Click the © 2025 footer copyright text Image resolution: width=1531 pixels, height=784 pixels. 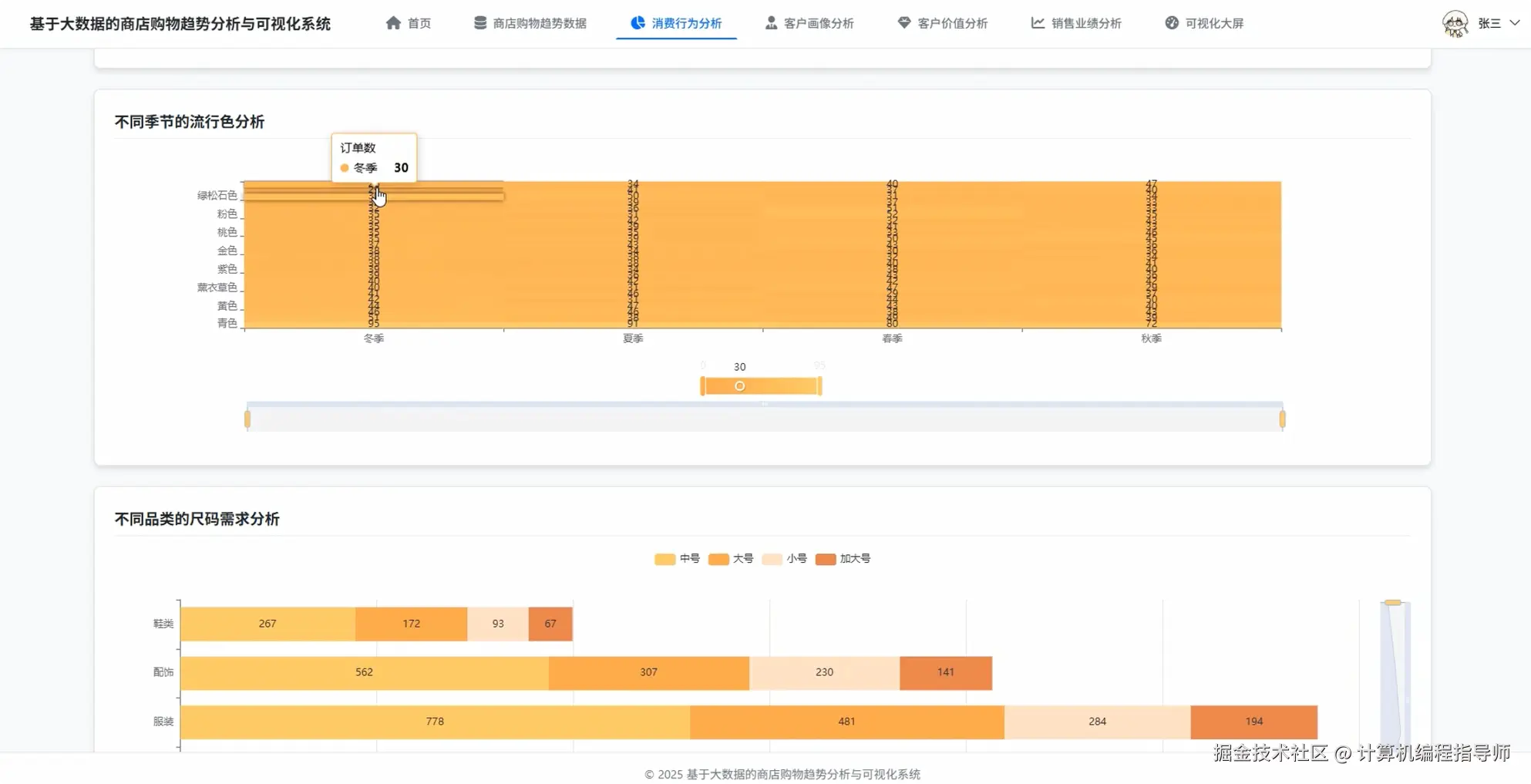coord(782,775)
